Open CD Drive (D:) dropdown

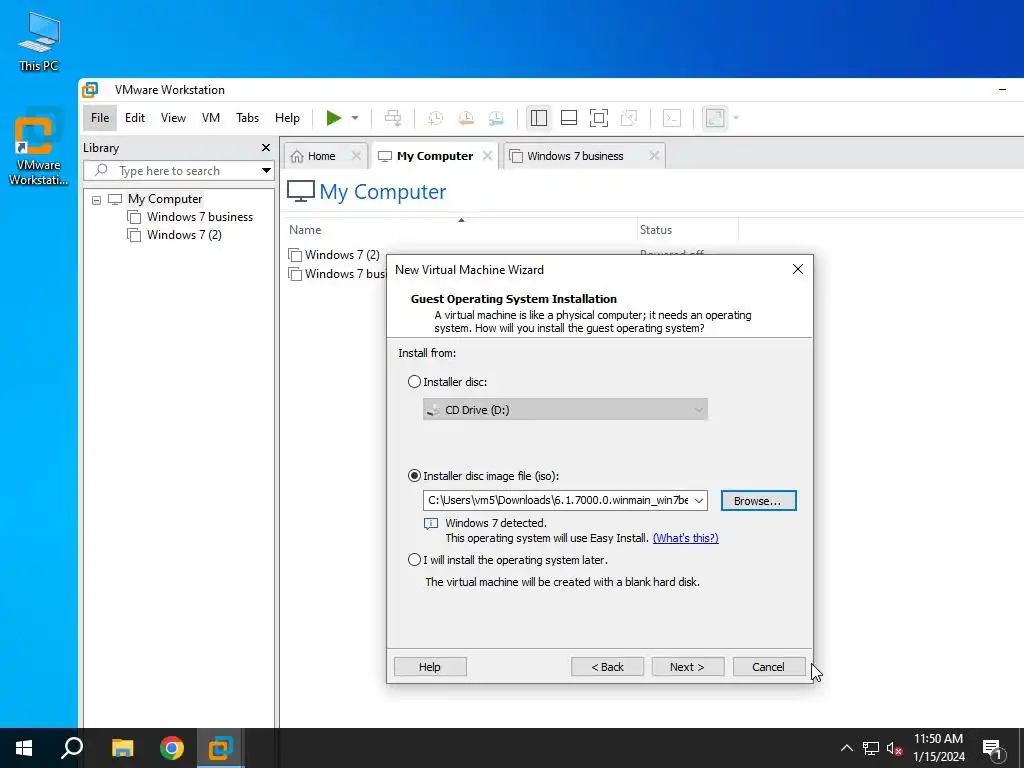[565, 409]
